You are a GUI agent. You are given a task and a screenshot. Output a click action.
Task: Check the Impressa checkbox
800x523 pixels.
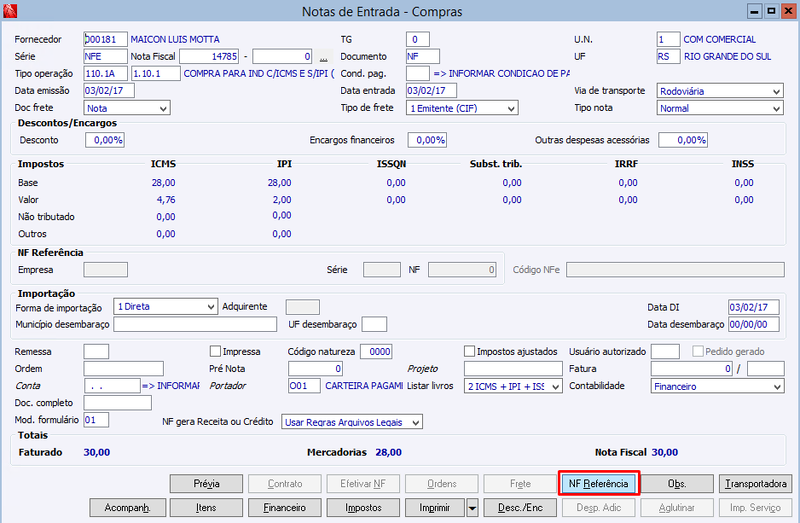point(215,352)
